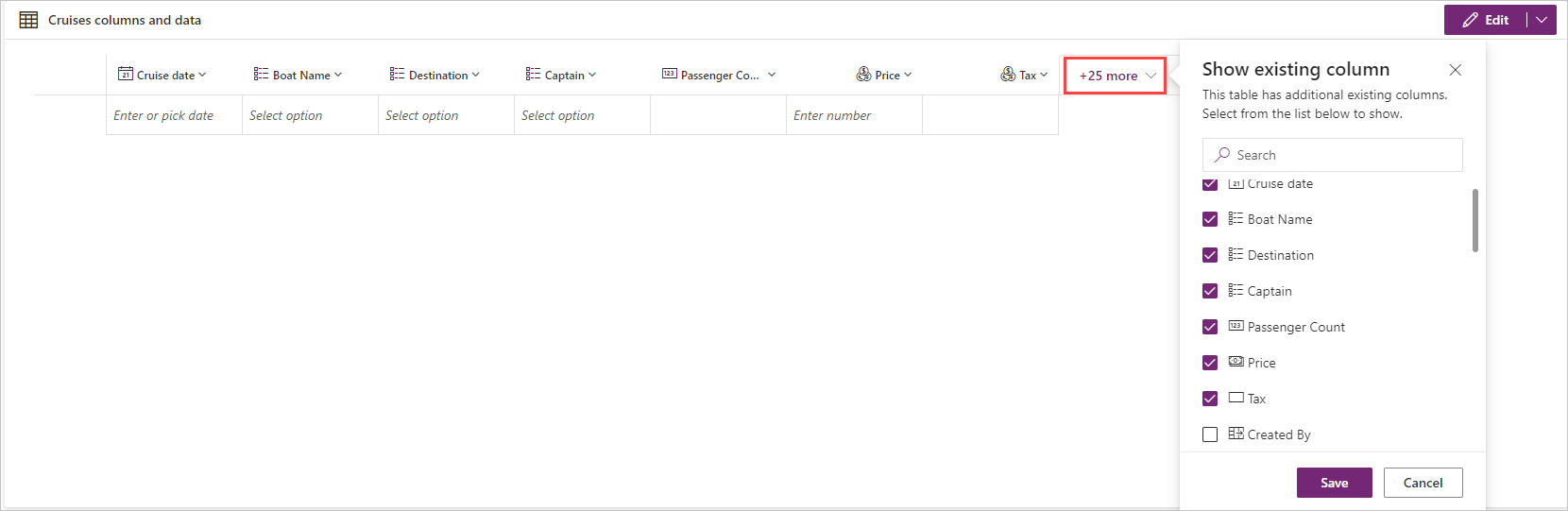Image resolution: width=1568 pixels, height=511 pixels.
Task: Cancel the Show existing column panel
Action: click(x=1423, y=483)
